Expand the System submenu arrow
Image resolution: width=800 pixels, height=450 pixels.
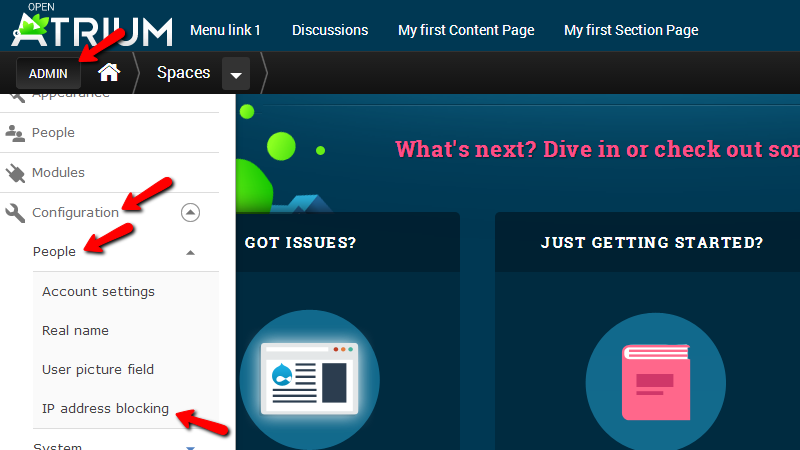(190, 446)
